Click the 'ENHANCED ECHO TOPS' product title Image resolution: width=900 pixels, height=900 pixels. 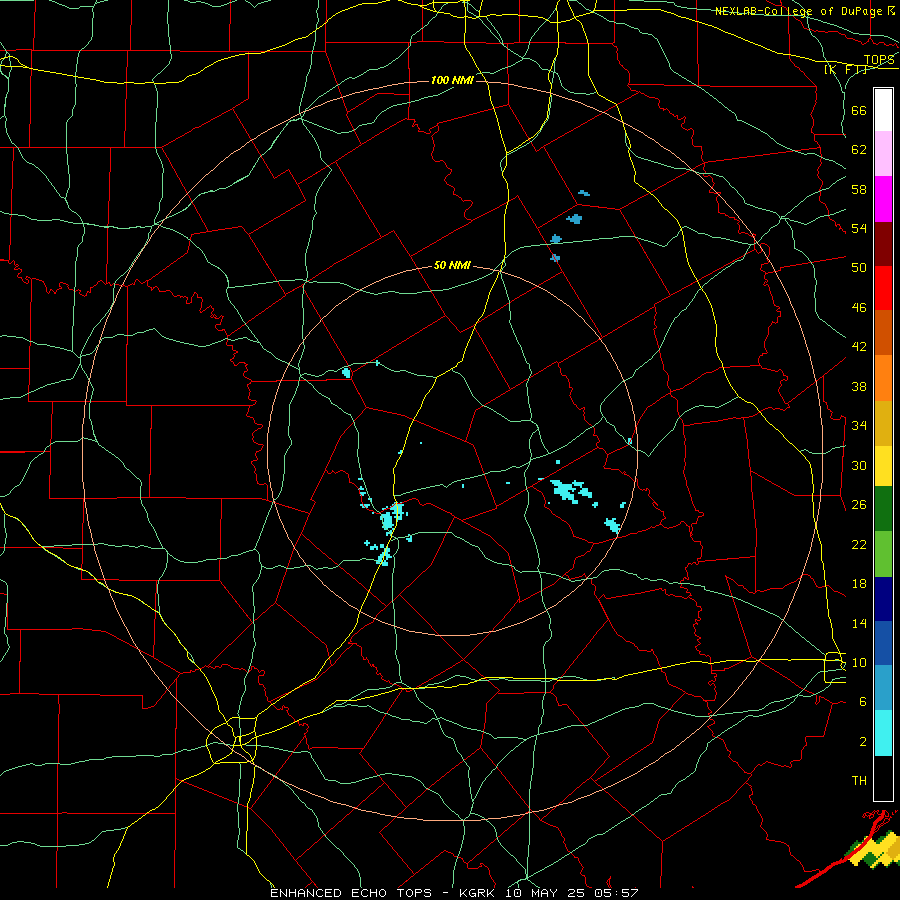(x=351, y=893)
